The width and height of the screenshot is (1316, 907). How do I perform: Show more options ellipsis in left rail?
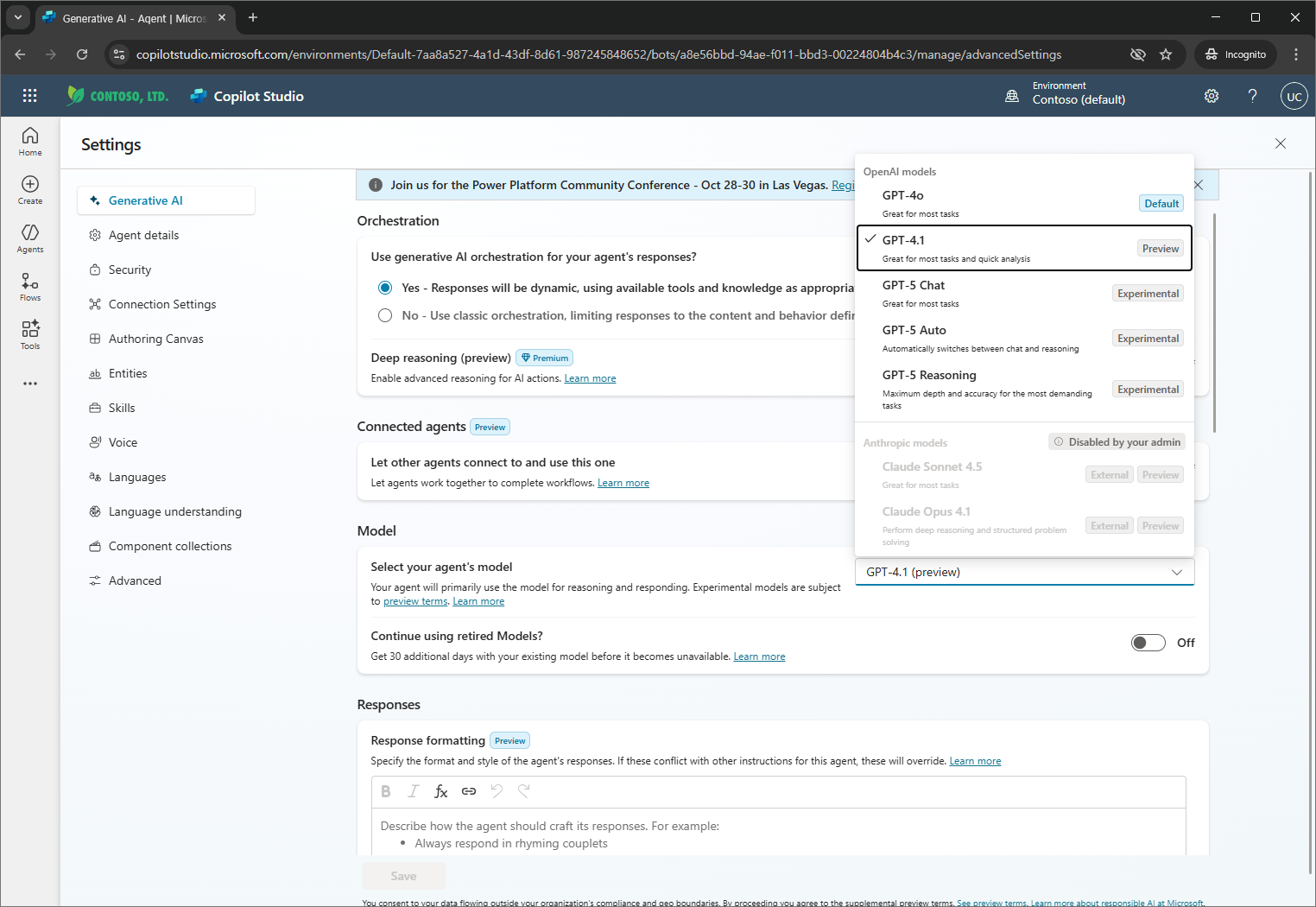(x=30, y=384)
